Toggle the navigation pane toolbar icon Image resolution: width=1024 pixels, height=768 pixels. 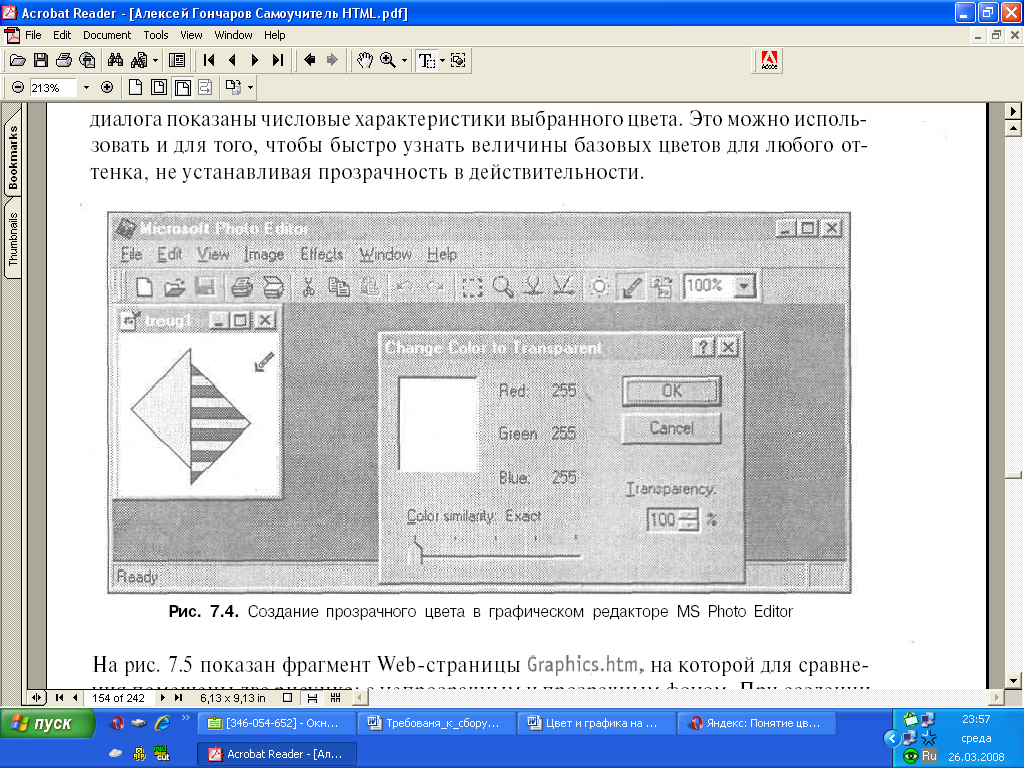point(177,61)
